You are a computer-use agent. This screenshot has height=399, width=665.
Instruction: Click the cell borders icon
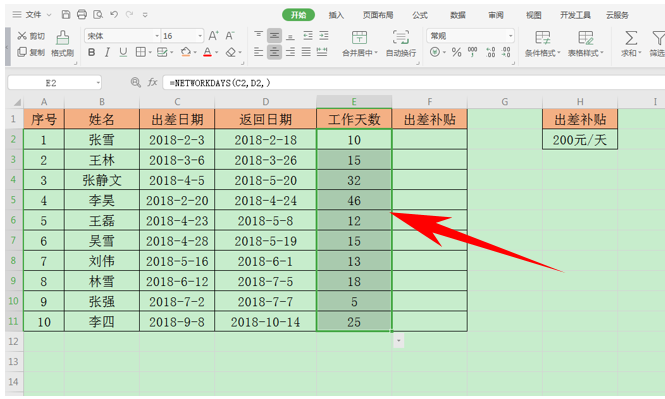pos(140,52)
